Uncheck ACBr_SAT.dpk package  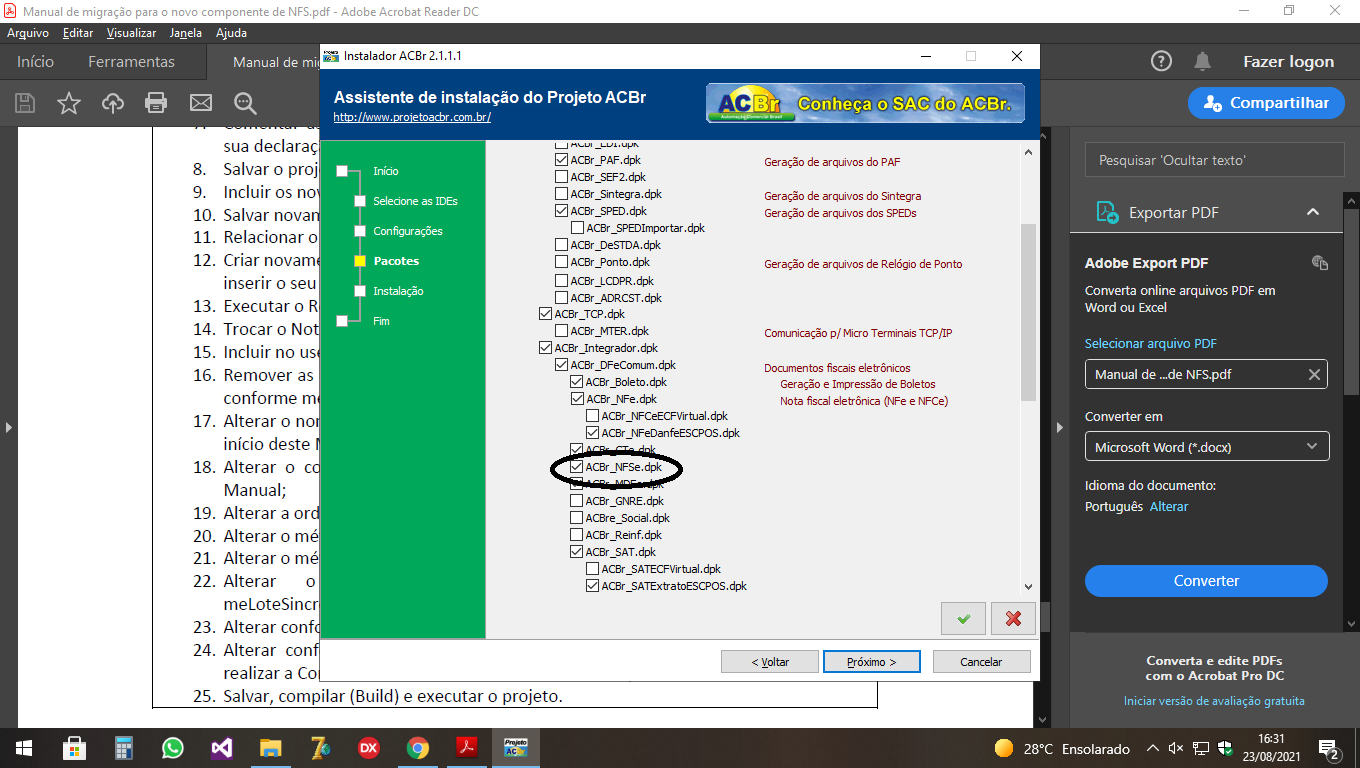pos(577,552)
